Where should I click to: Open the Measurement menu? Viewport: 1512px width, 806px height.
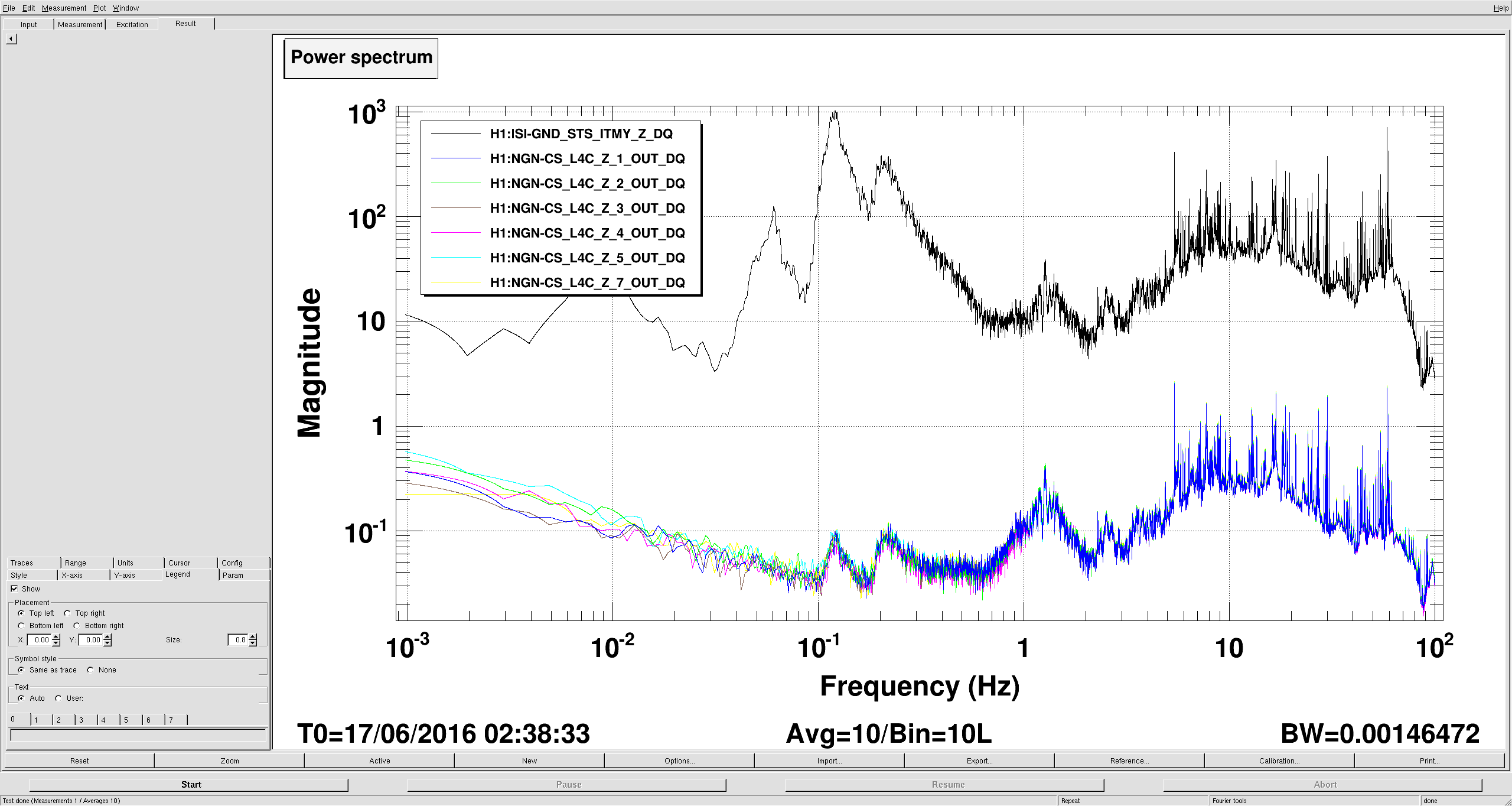point(64,8)
